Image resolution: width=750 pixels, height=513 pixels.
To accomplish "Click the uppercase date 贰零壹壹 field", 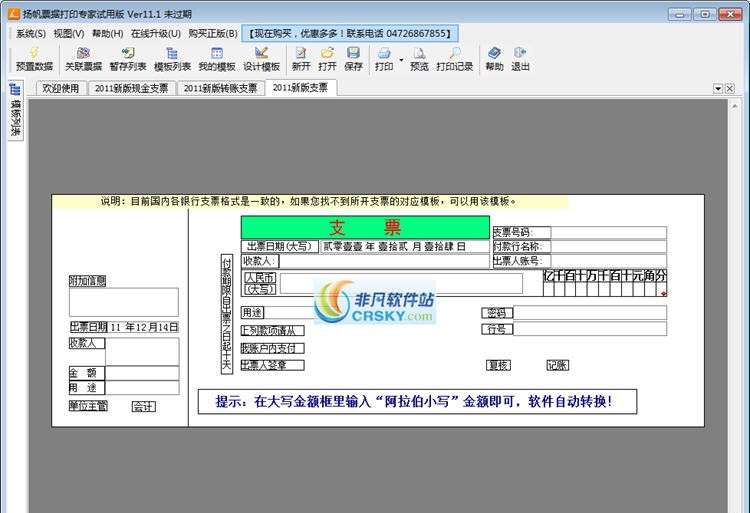I will click(x=405, y=247).
